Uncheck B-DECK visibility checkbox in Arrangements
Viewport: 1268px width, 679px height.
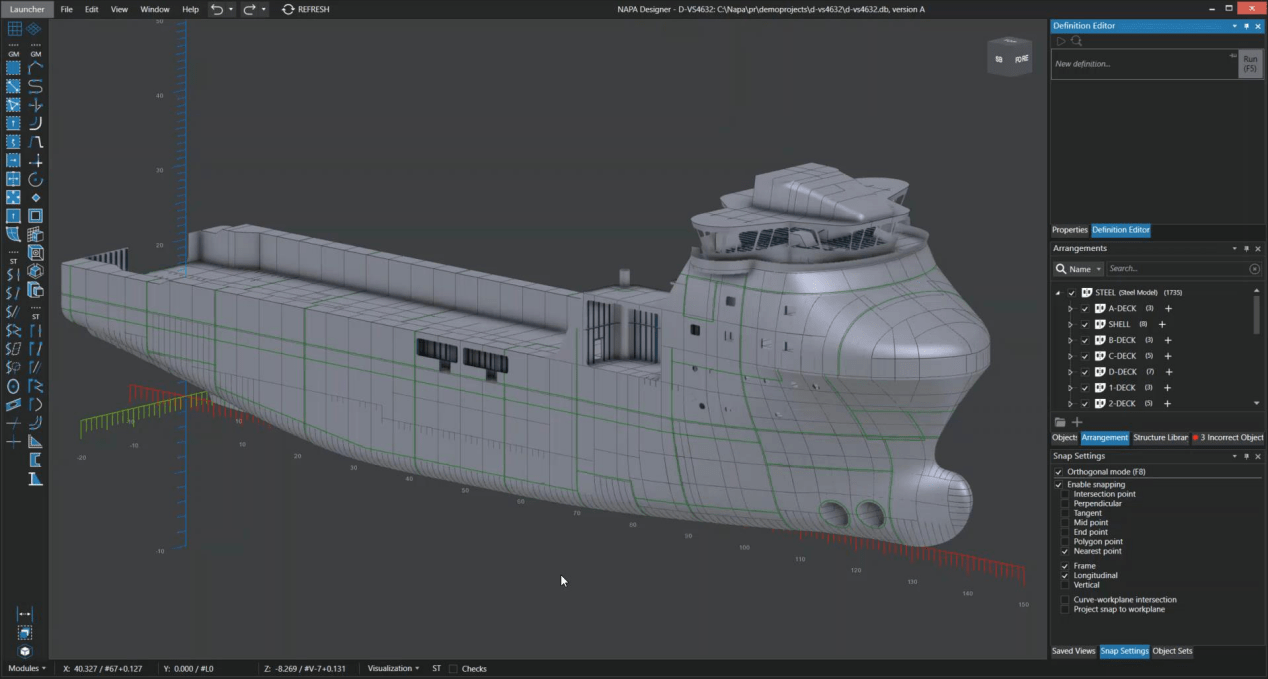[x=1085, y=340]
